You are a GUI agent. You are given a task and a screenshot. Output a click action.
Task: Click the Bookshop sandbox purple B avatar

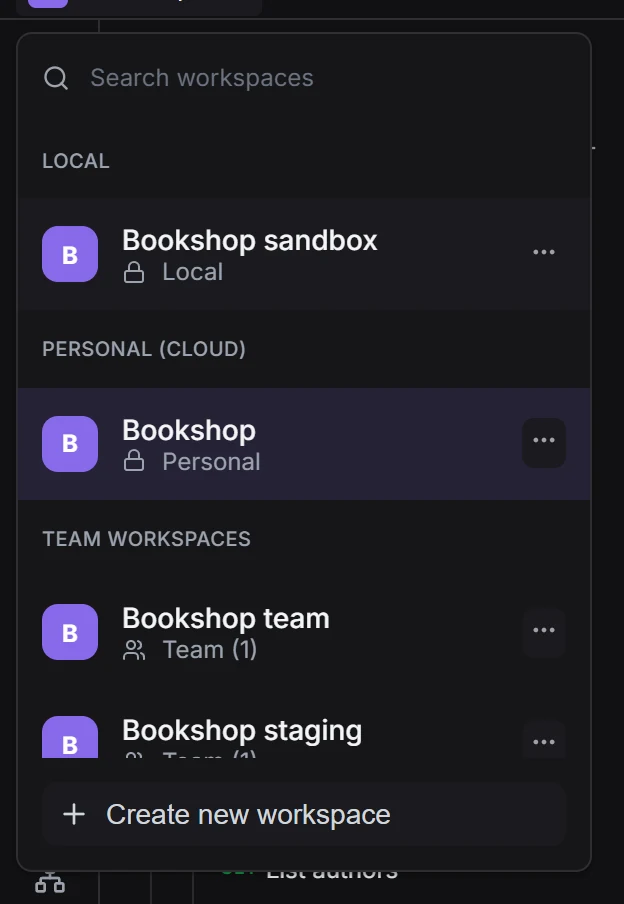tap(70, 254)
